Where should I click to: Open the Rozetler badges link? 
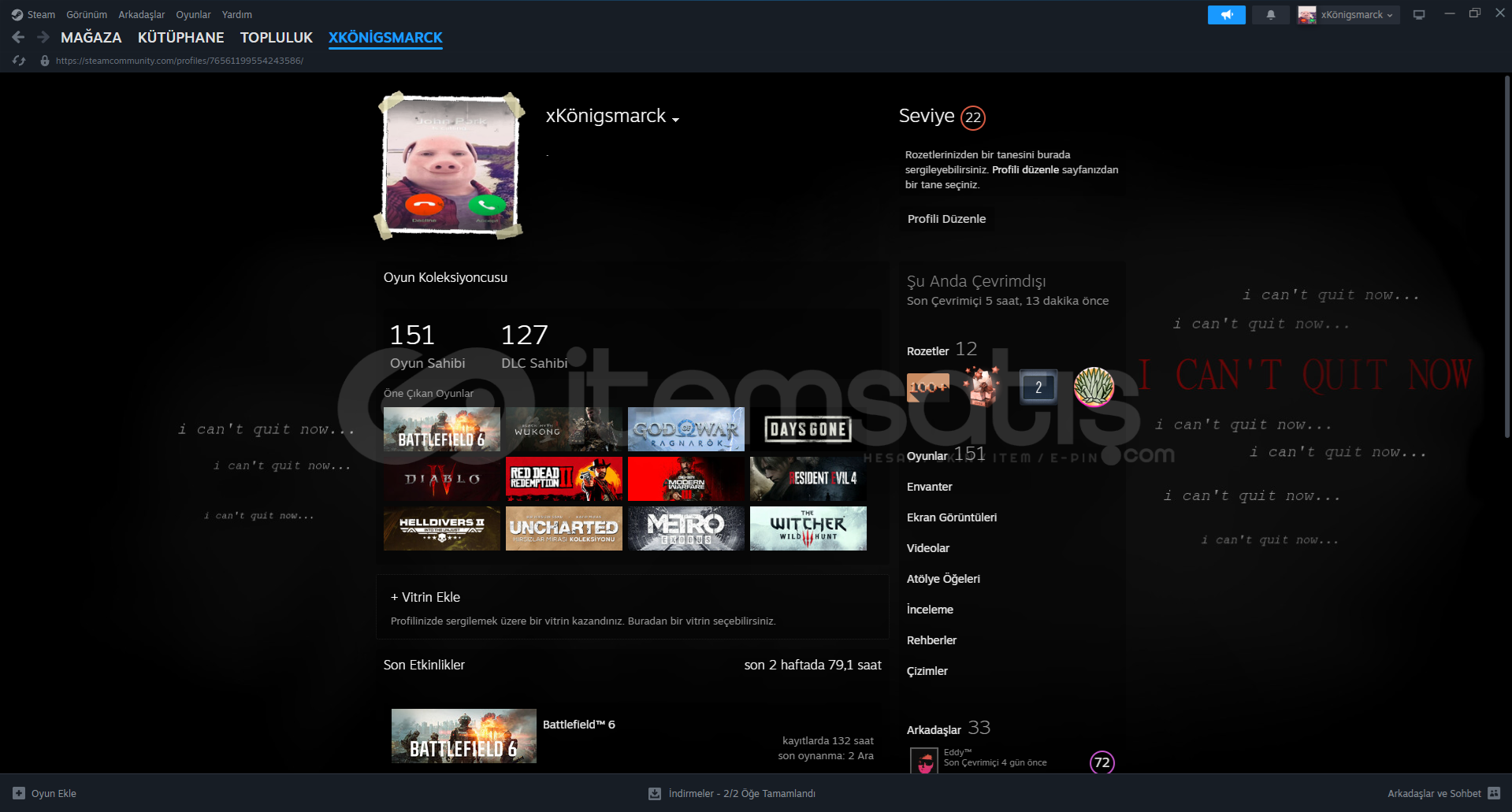928,351
